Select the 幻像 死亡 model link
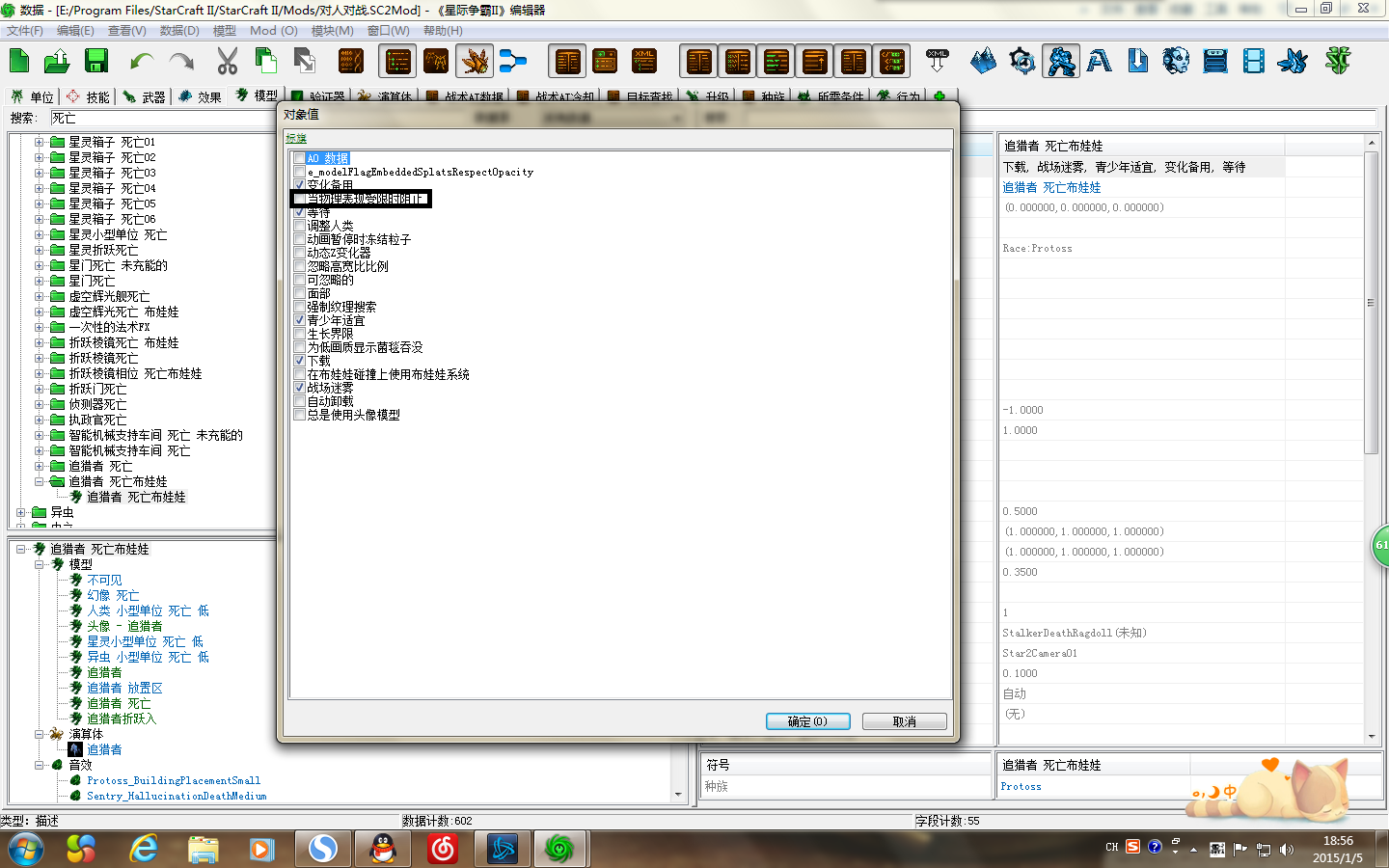Image resolution: width=1389 pixels, height=868 pixels. [x=113, y=595]
